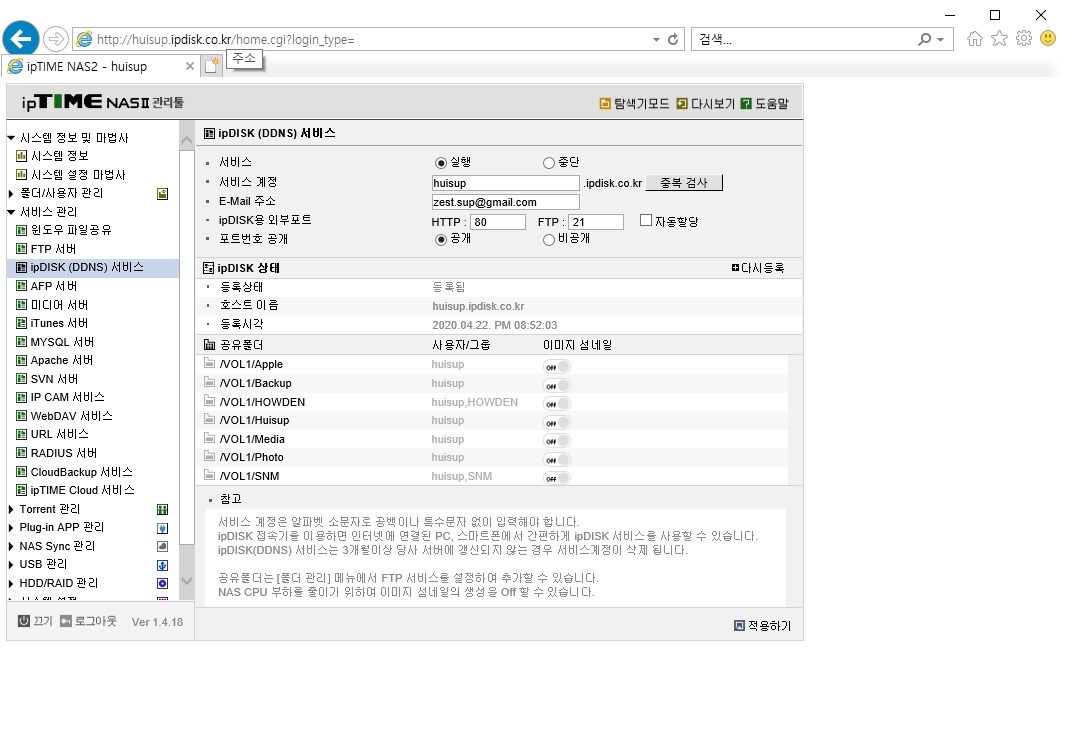Click the 서비스 계정 input field
The image size is (1065, 731).
click(505, 183)
